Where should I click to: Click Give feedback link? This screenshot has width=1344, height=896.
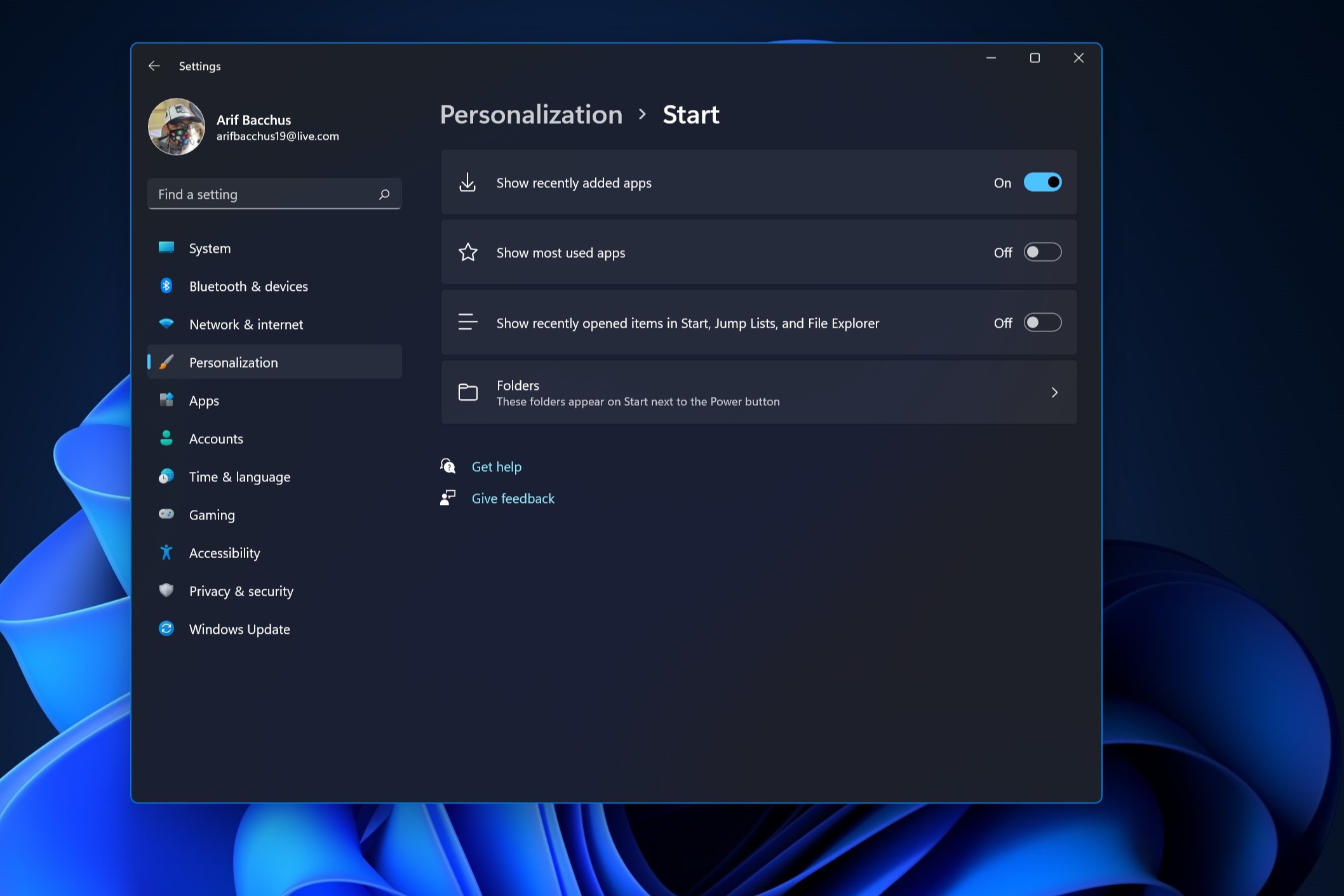(x=512, y=498)
